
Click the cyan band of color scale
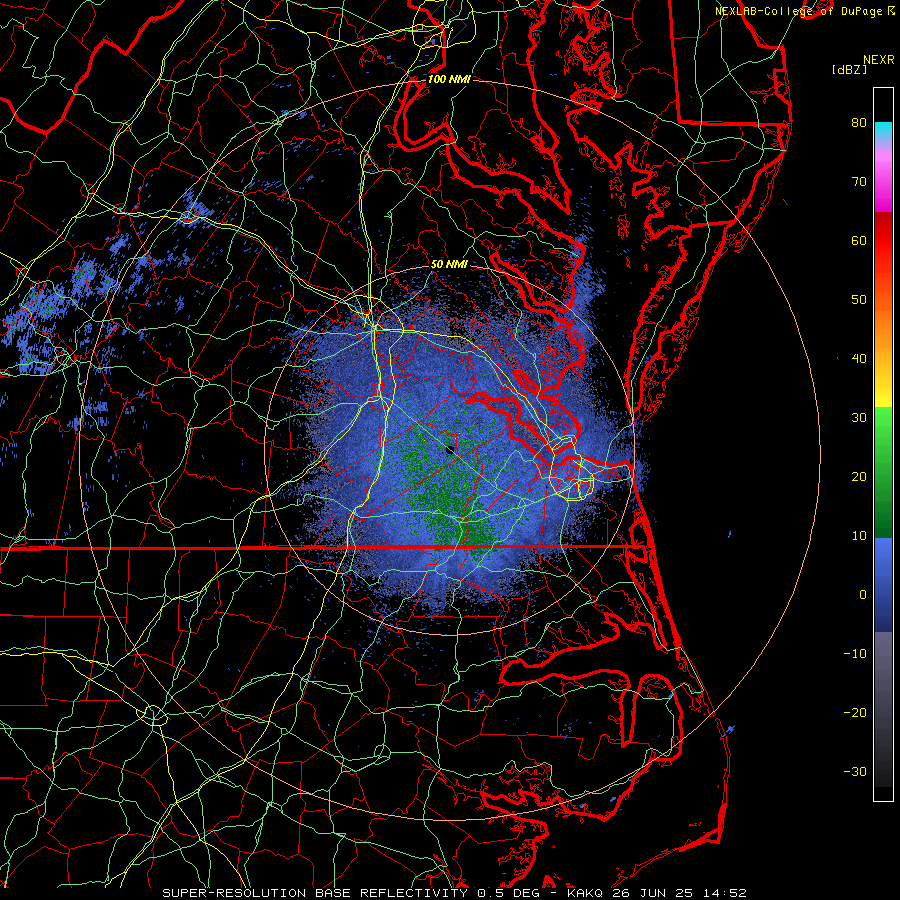(x=883, y=131)
